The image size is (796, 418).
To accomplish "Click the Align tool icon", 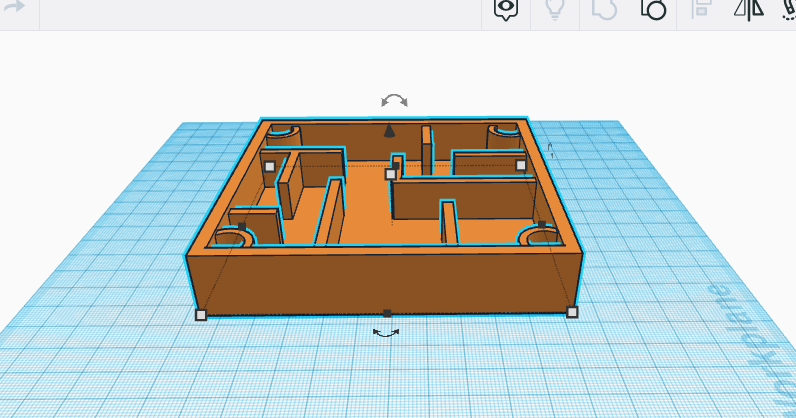I will click(x=702, y=9).
